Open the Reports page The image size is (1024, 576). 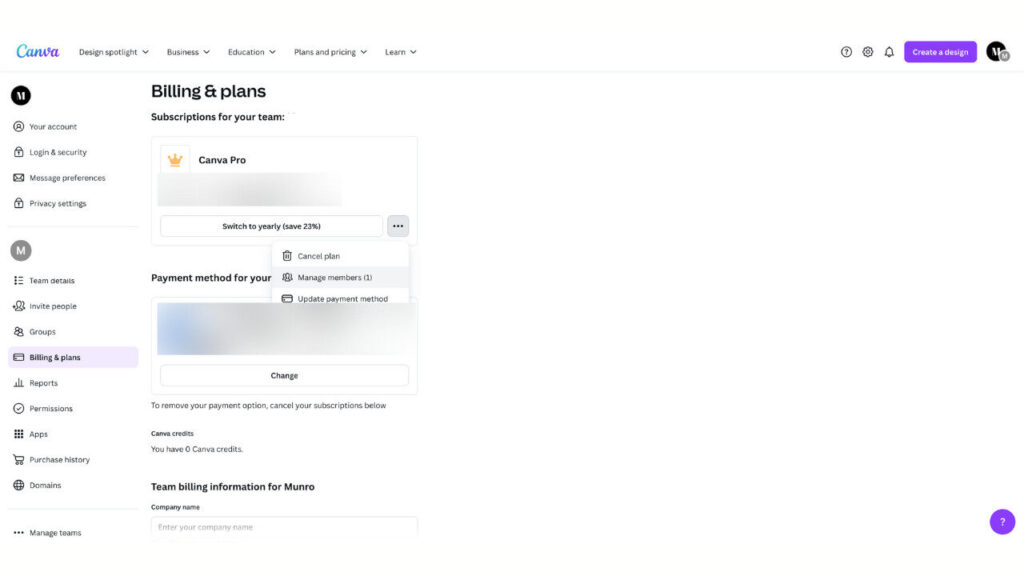click(43, 383)
